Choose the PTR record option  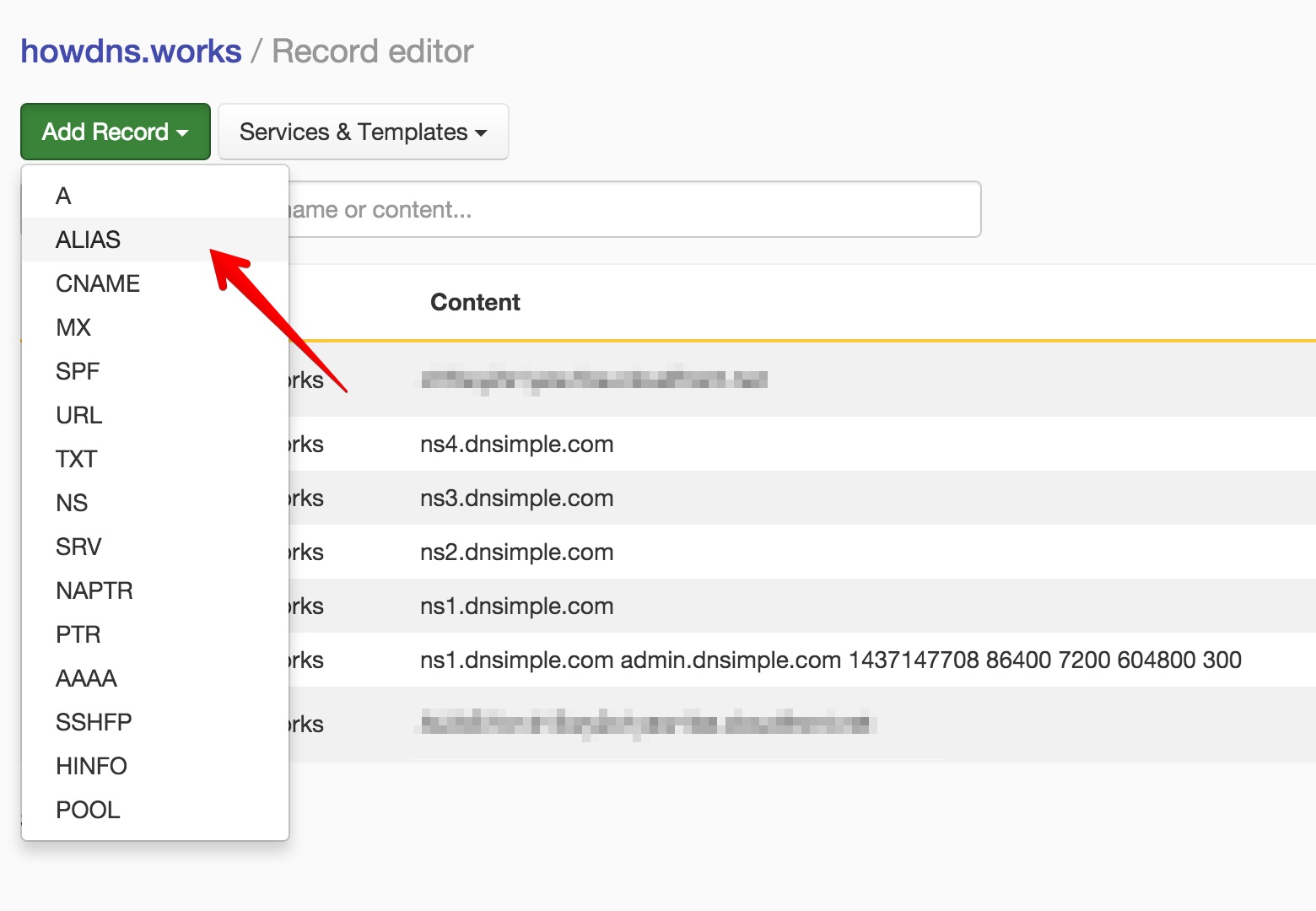coord(78,634)
